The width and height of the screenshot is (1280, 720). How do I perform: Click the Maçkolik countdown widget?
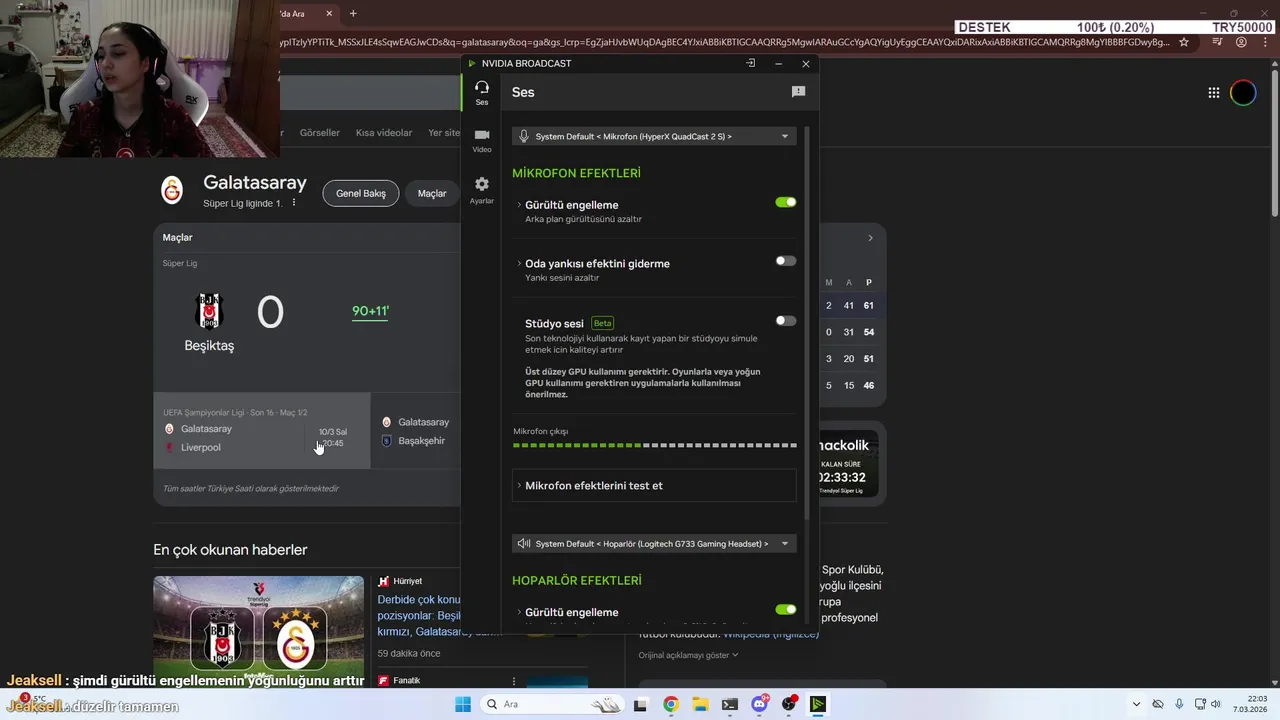pyautogui.click(x=850, y=466)
